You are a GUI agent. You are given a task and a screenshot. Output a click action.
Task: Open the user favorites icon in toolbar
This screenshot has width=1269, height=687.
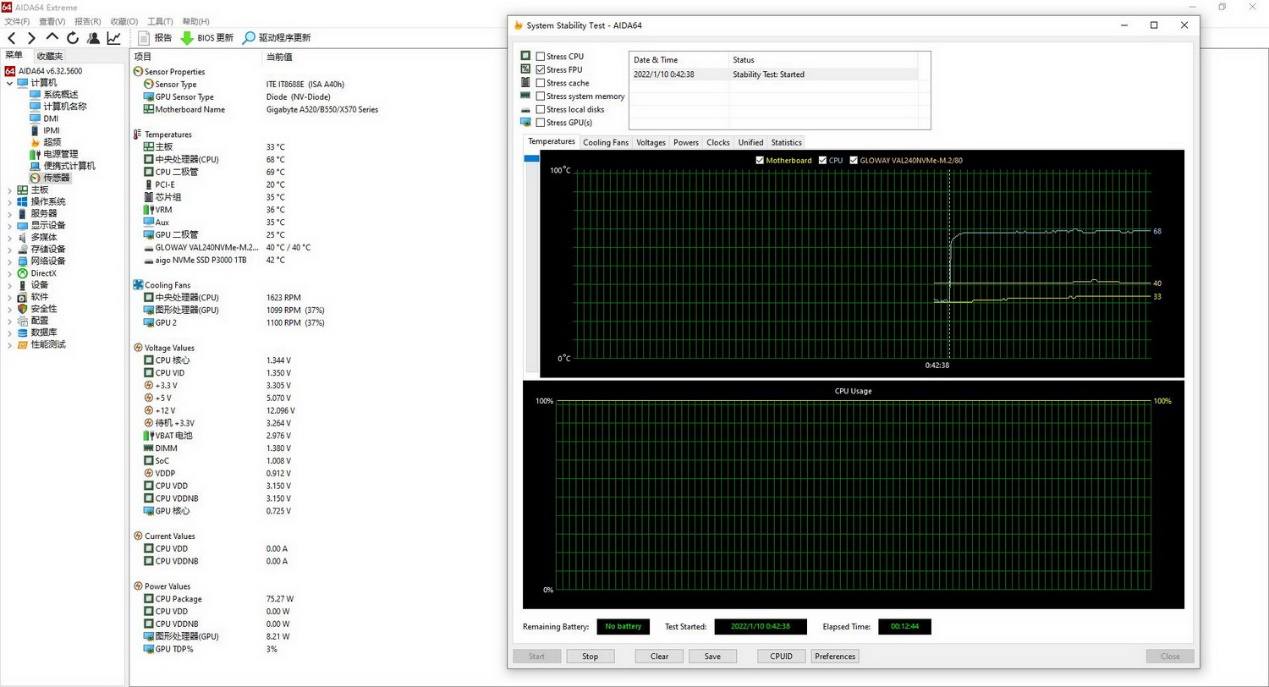pyautogui.click(x=93, y=38)
